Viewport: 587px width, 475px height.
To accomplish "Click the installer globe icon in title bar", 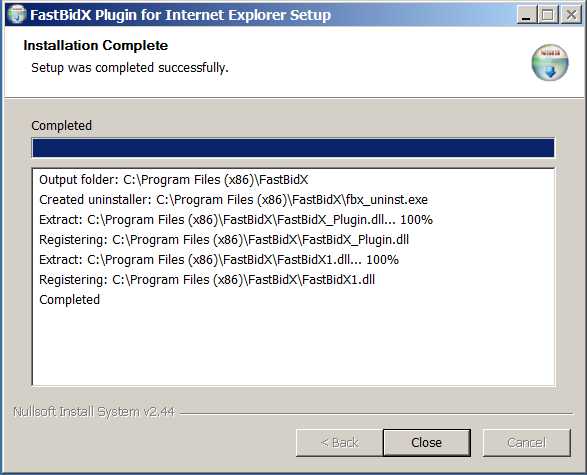I will (17, 15).
